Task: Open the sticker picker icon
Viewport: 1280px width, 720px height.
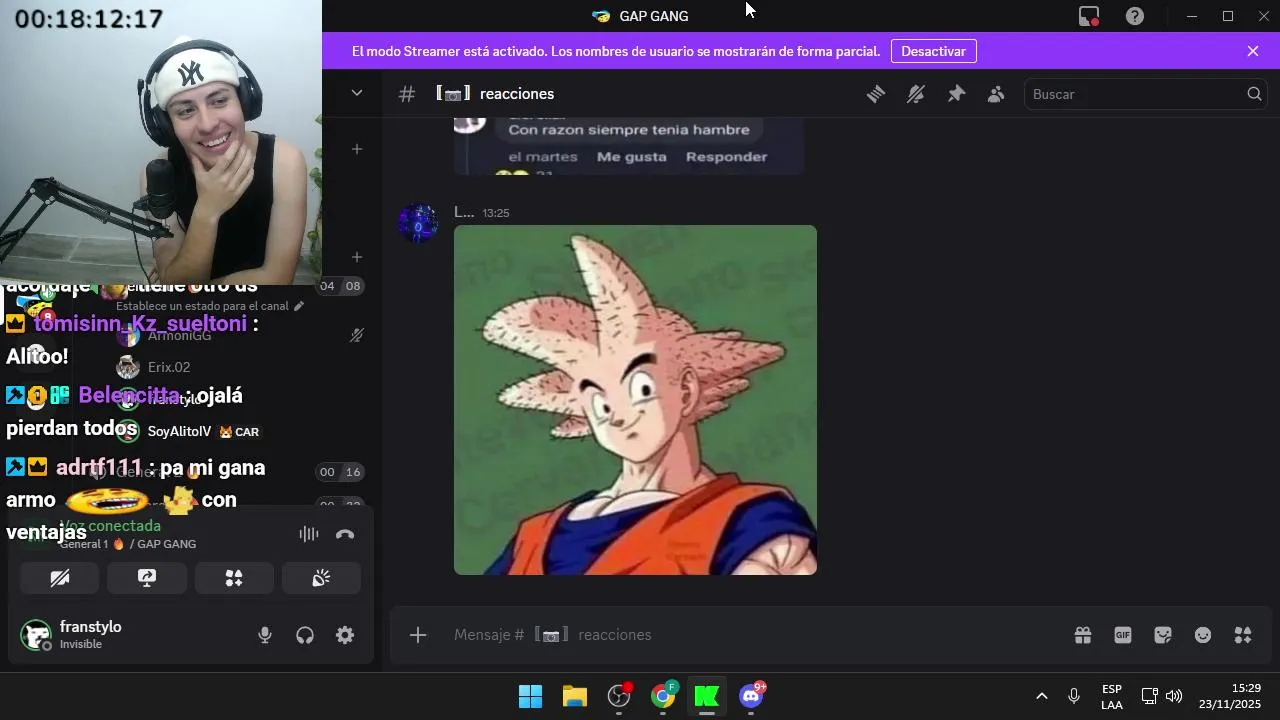Action: click(x=1163, y=635)
